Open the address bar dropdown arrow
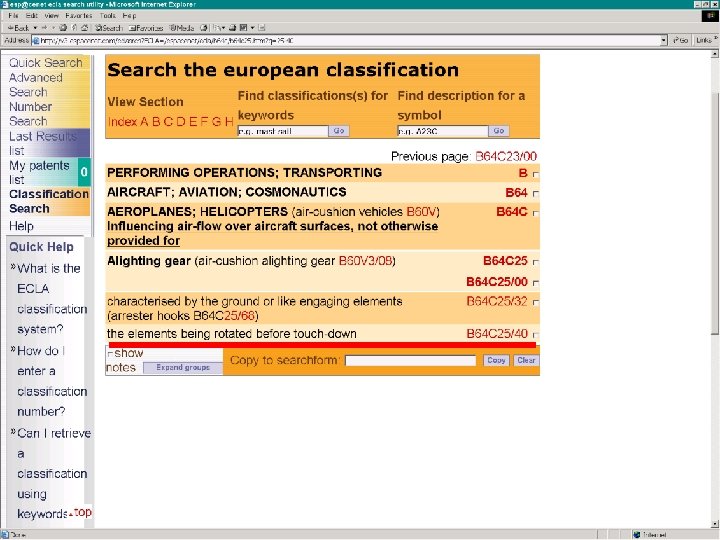Image resolution: width=720 pixels, height=540 pixels. [x=664, y=41]
